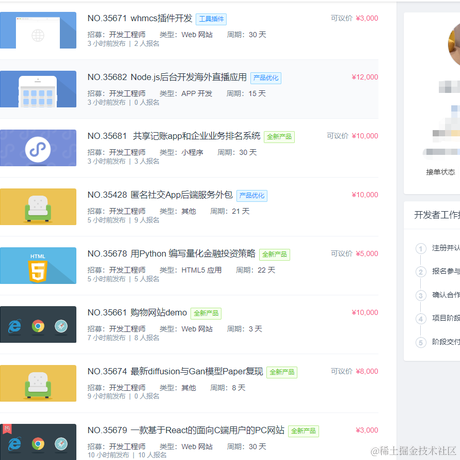The image size is (460, 460).
Task: Click the 全新产品 tag on NO.35679
Action: [x=304, y=431]
